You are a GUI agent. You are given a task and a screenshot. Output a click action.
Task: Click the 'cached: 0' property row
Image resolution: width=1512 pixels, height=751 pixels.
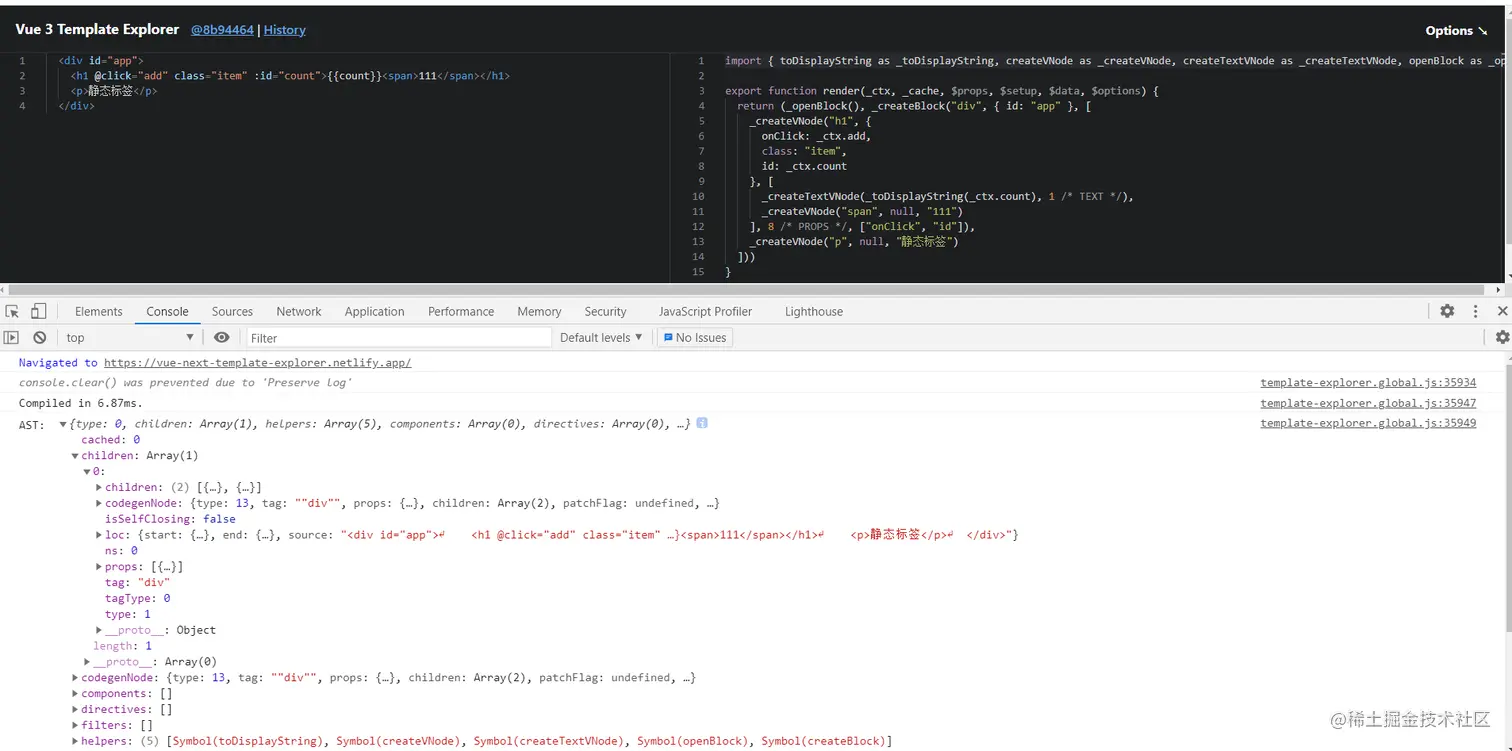(x=110, y=440)
